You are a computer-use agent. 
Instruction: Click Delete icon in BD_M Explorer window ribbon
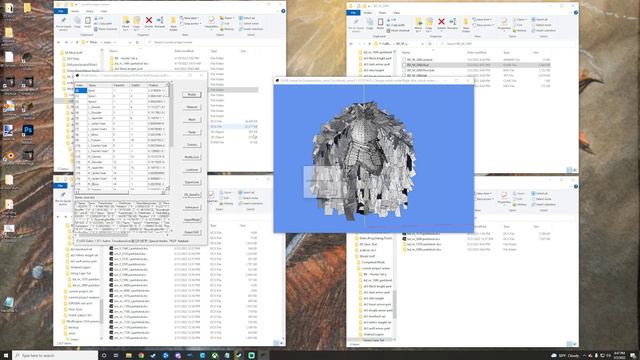point(441,23)
